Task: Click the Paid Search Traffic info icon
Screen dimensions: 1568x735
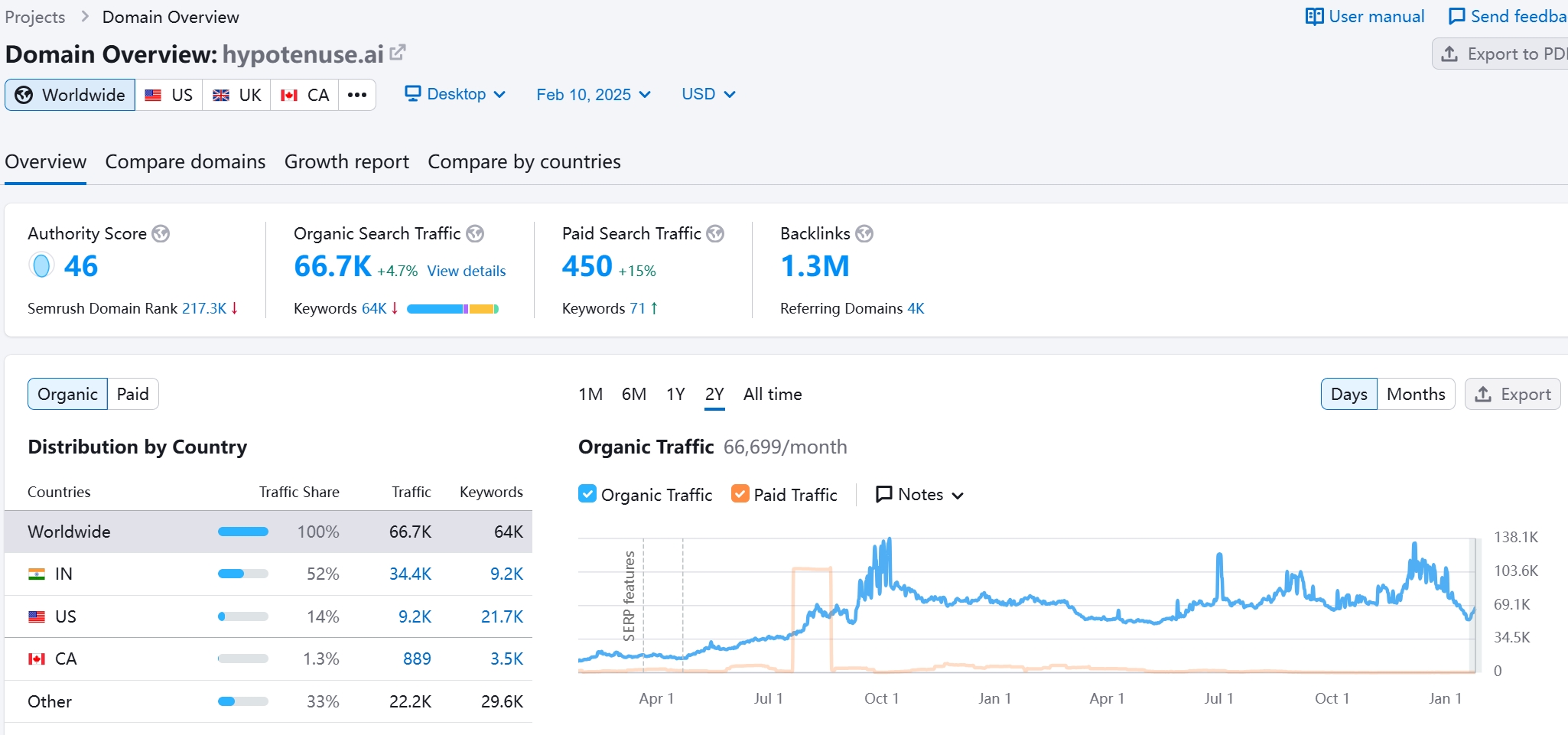Action: [715, 233]
